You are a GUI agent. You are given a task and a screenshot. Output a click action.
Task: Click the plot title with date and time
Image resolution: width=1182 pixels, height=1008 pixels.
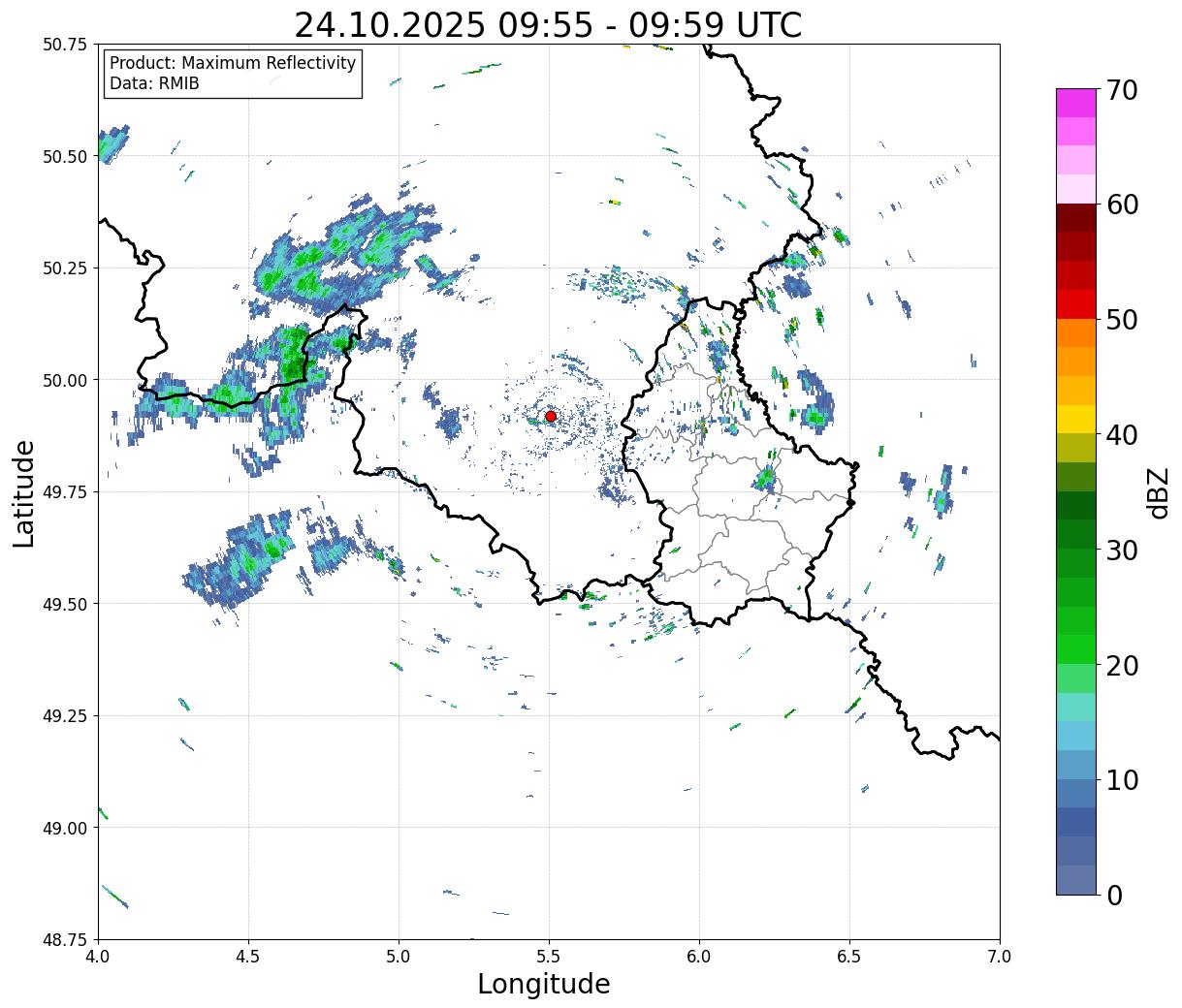548,25
